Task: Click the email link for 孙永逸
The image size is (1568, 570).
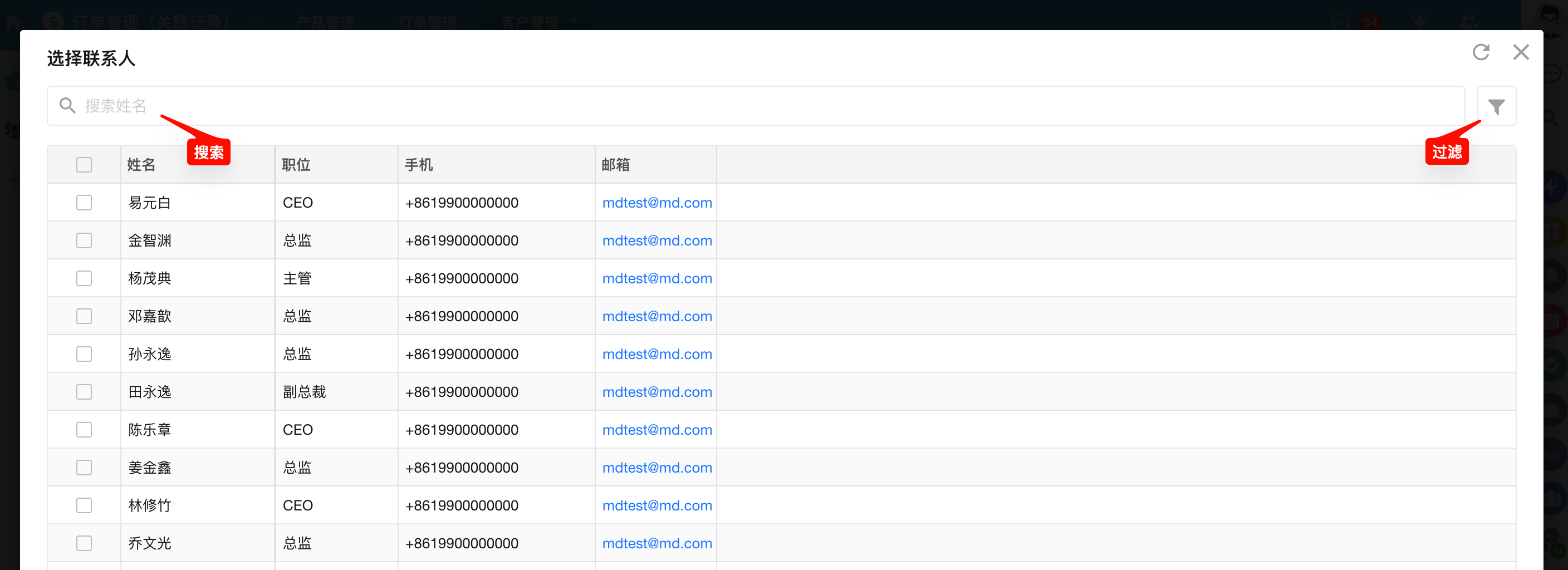Action: coord(657,354)
